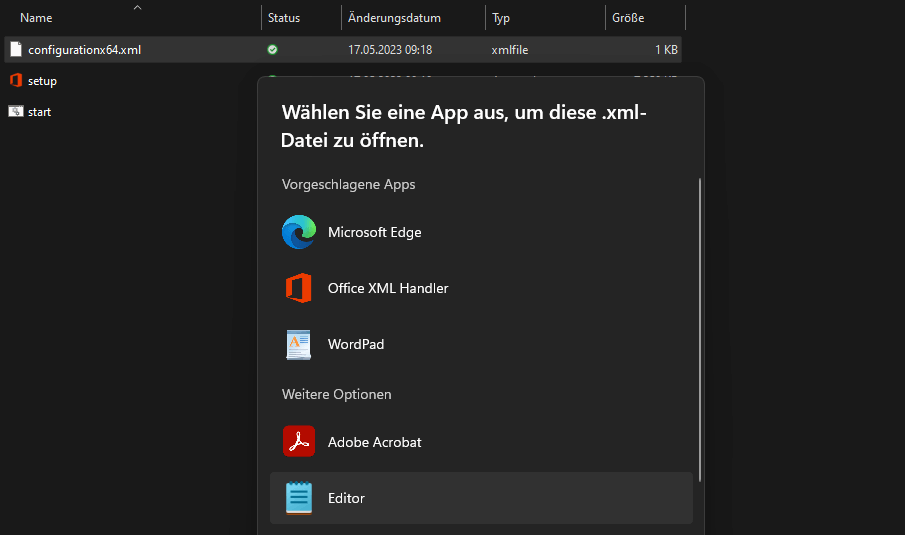Click the Typ column header
905x535 pixels.
[x=501, y=18]
